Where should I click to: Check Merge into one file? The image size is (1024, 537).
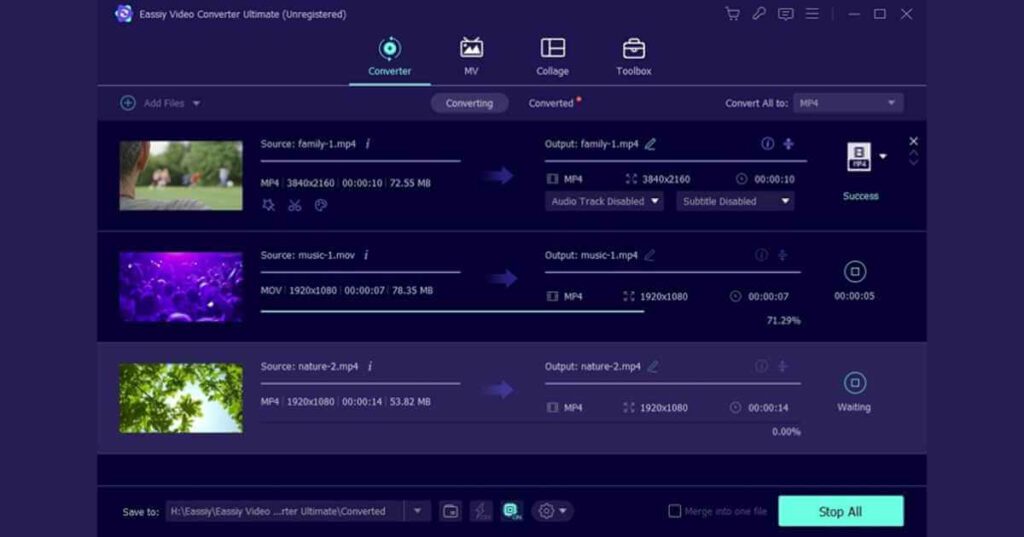click(x=675, y=511)
